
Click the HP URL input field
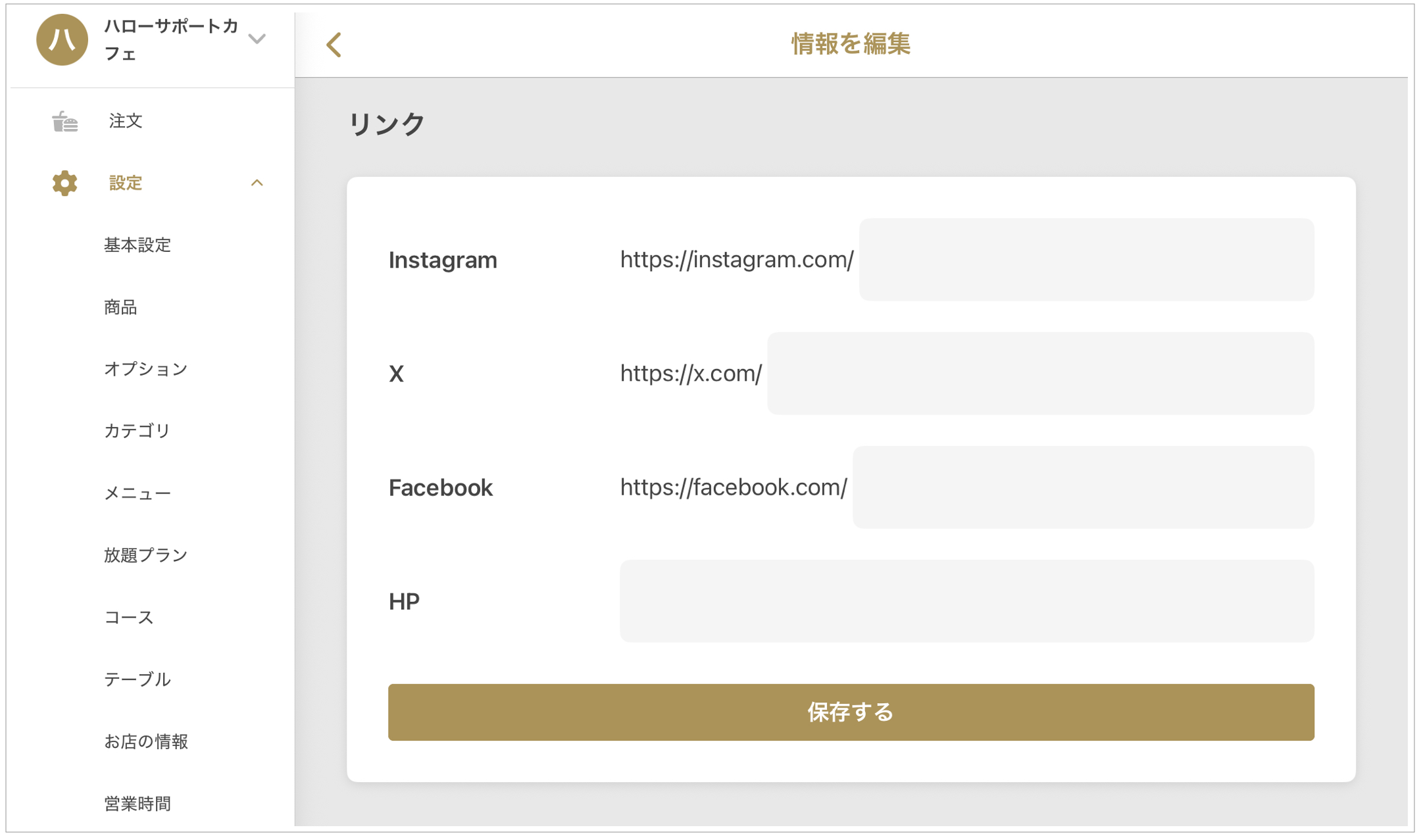966,601
